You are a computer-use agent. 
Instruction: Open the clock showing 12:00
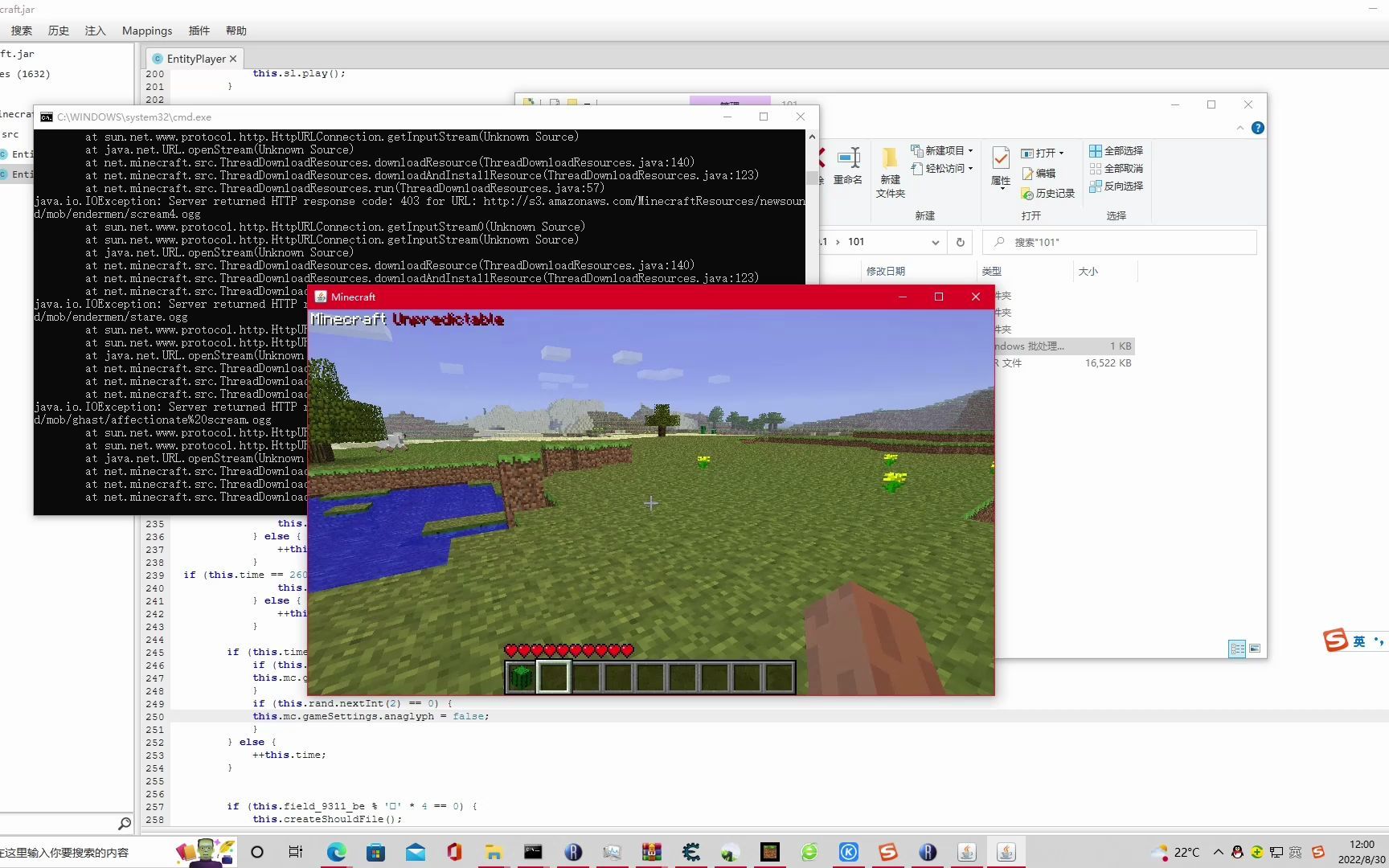point(1362,852)
